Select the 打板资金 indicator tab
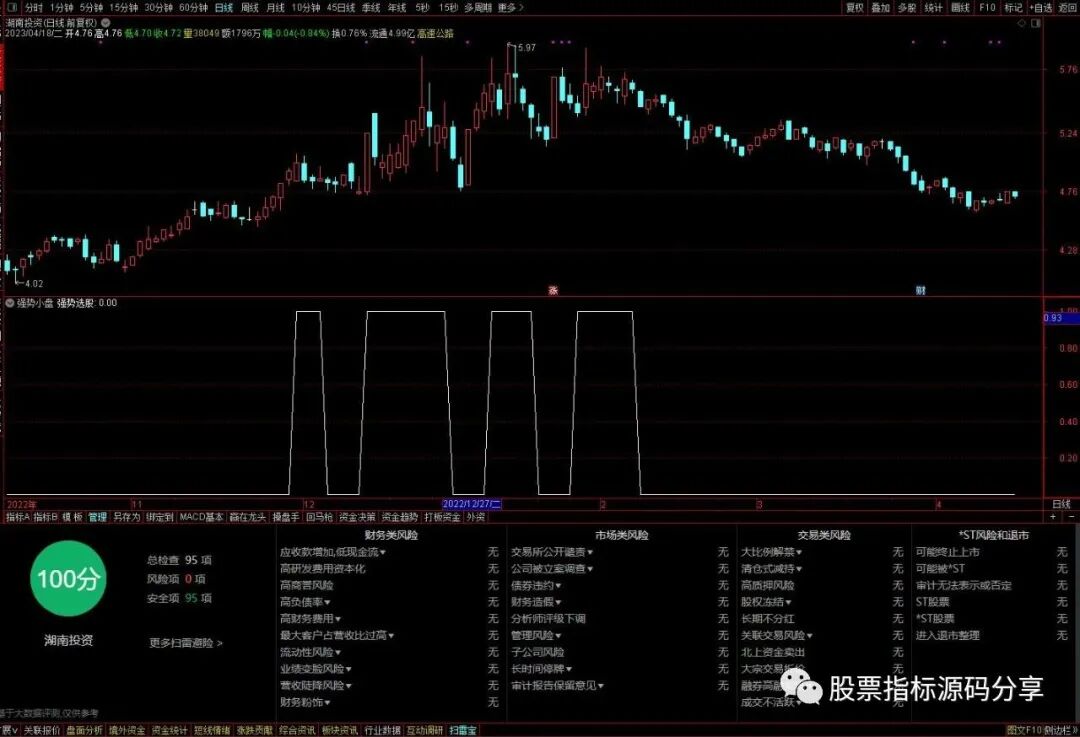This screenshot has width=1080, height=737. [x=442, y=517]
